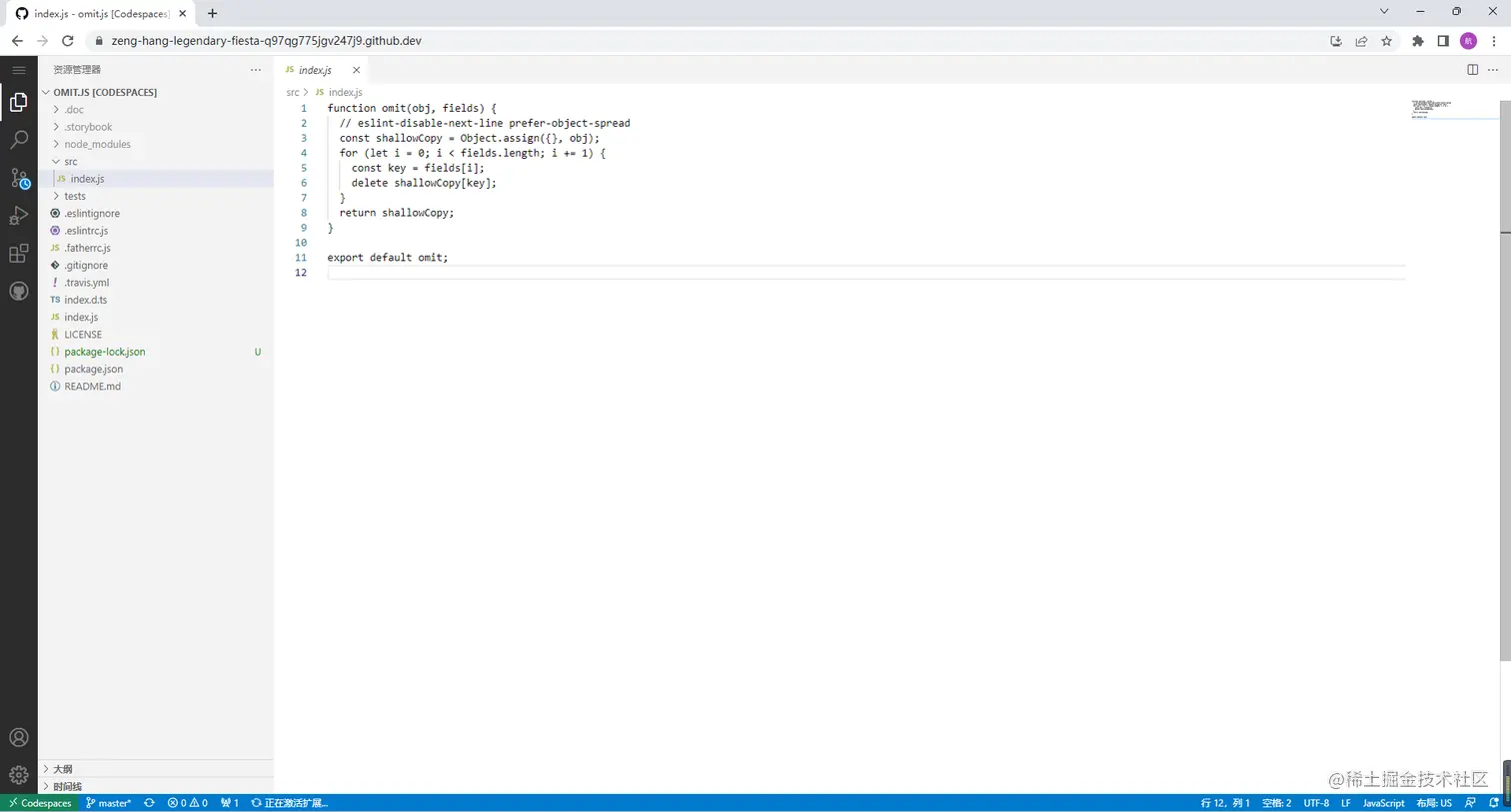
Task: Open index.d.ts file
Action: point(85,300)
